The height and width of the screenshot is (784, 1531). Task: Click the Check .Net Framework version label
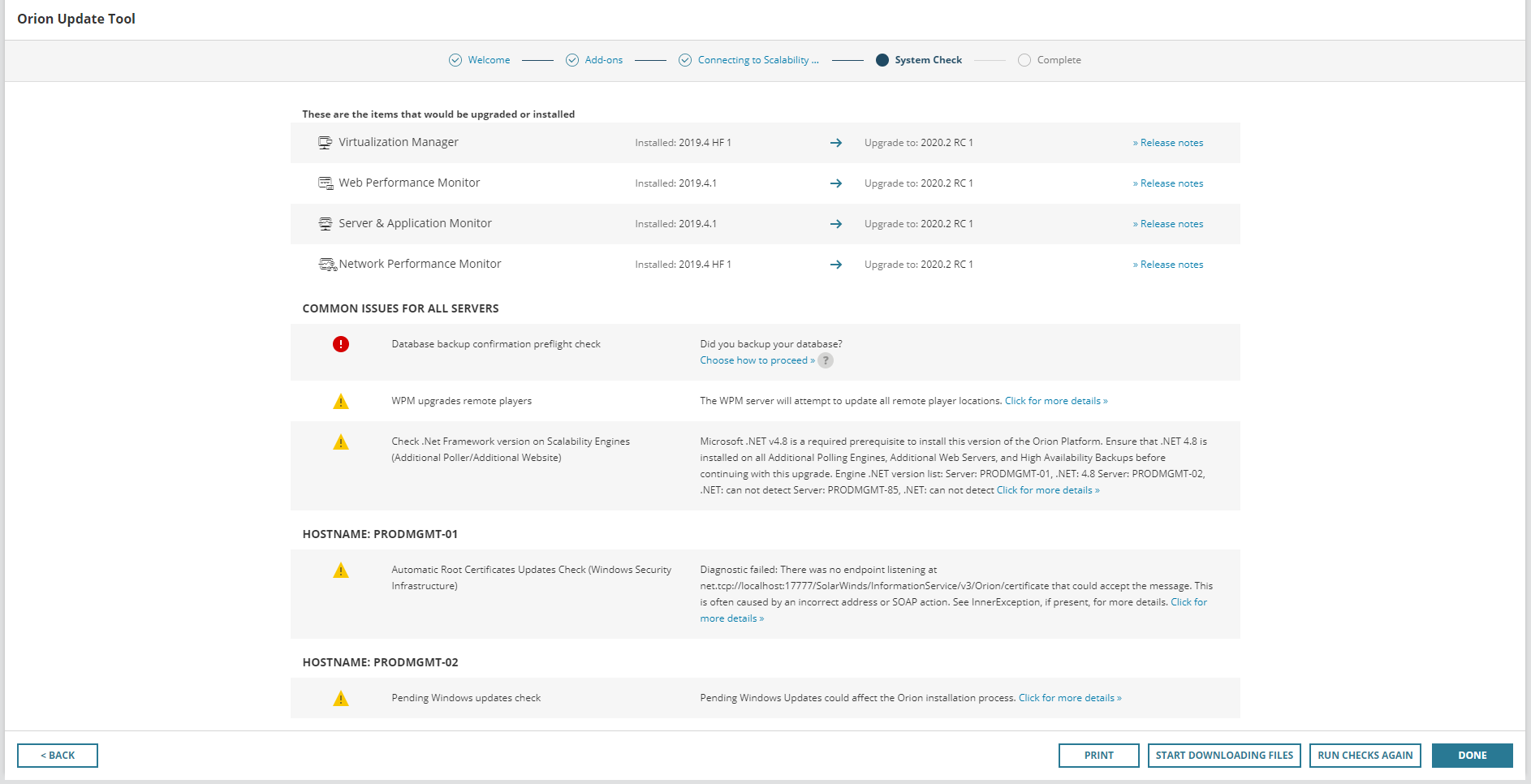tap(511, 450)
